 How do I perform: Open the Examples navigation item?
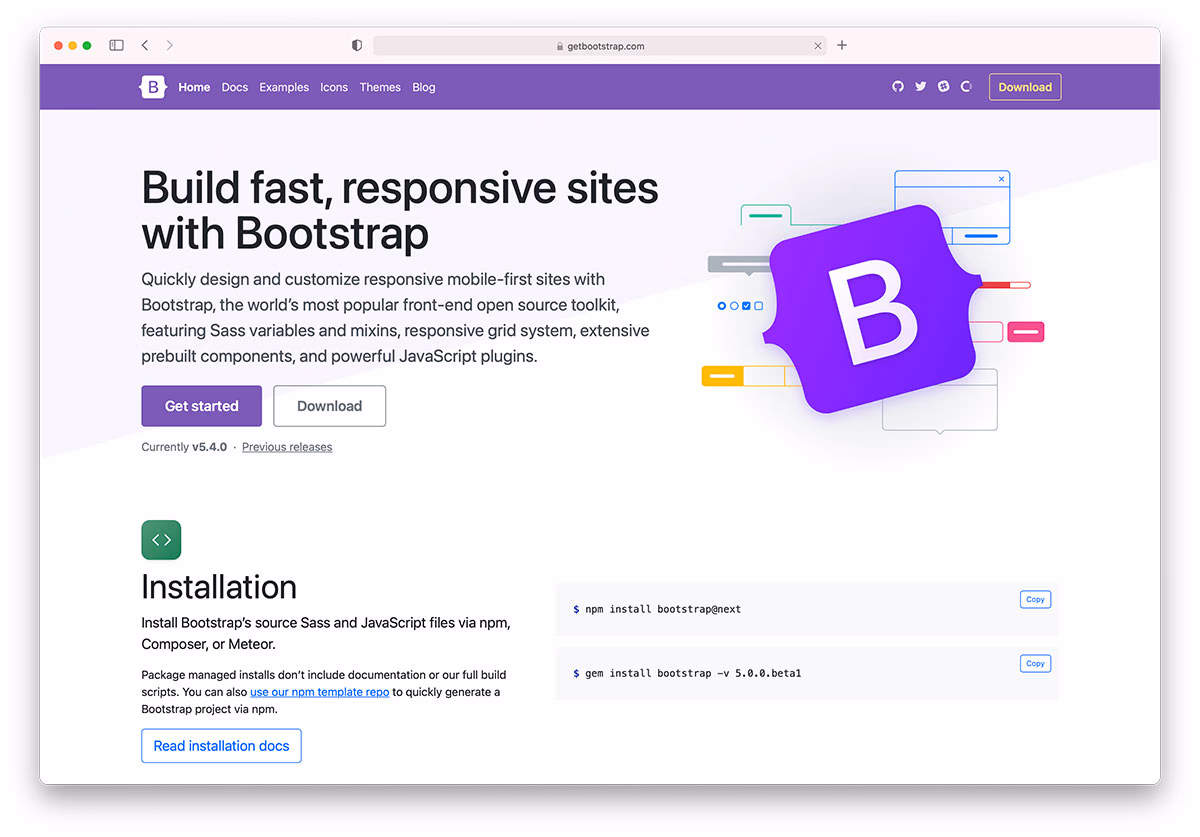[x=284, y=87]
